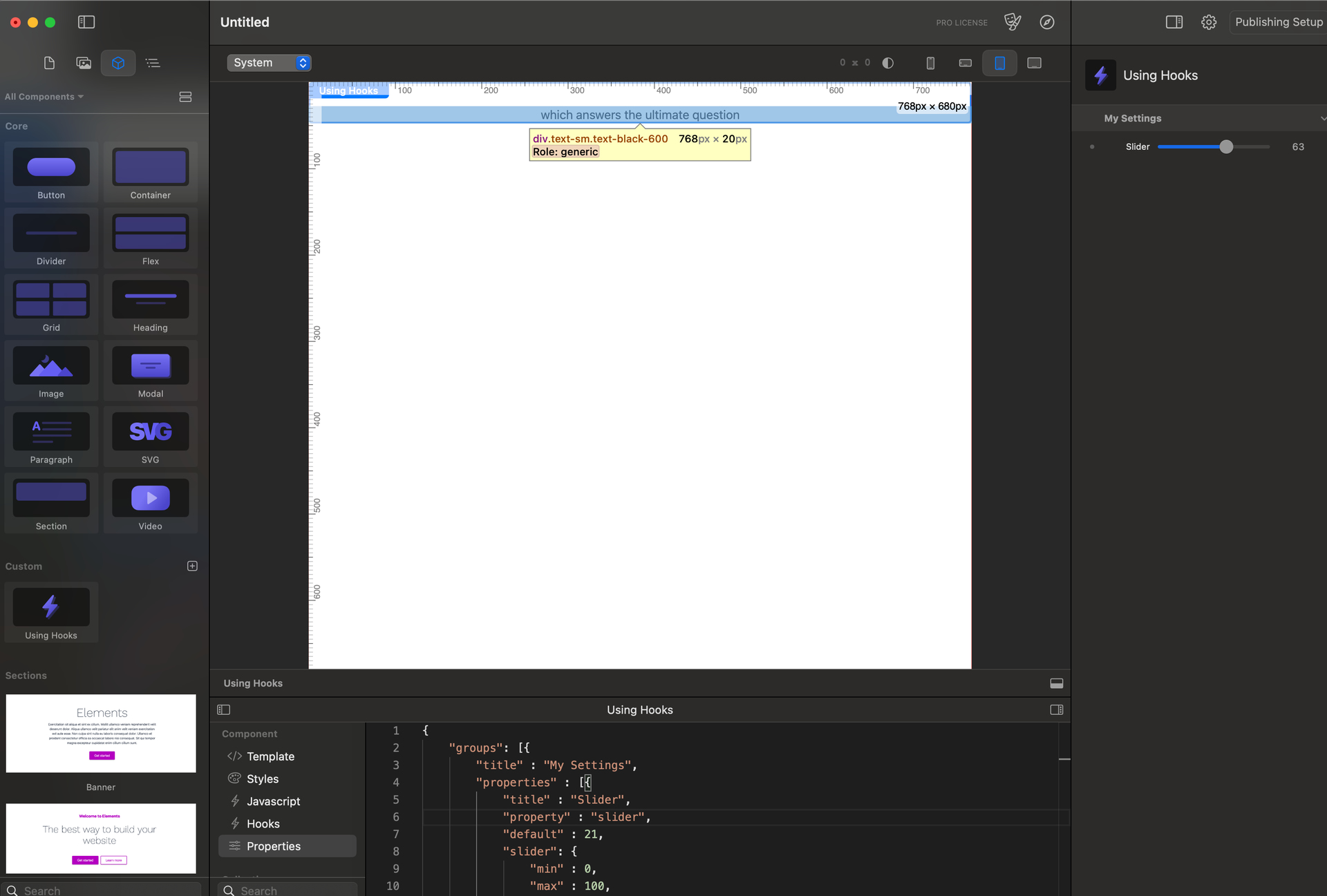Select the components cube tab
Screen dimensions: 1327x896
[x=118, y=63]
